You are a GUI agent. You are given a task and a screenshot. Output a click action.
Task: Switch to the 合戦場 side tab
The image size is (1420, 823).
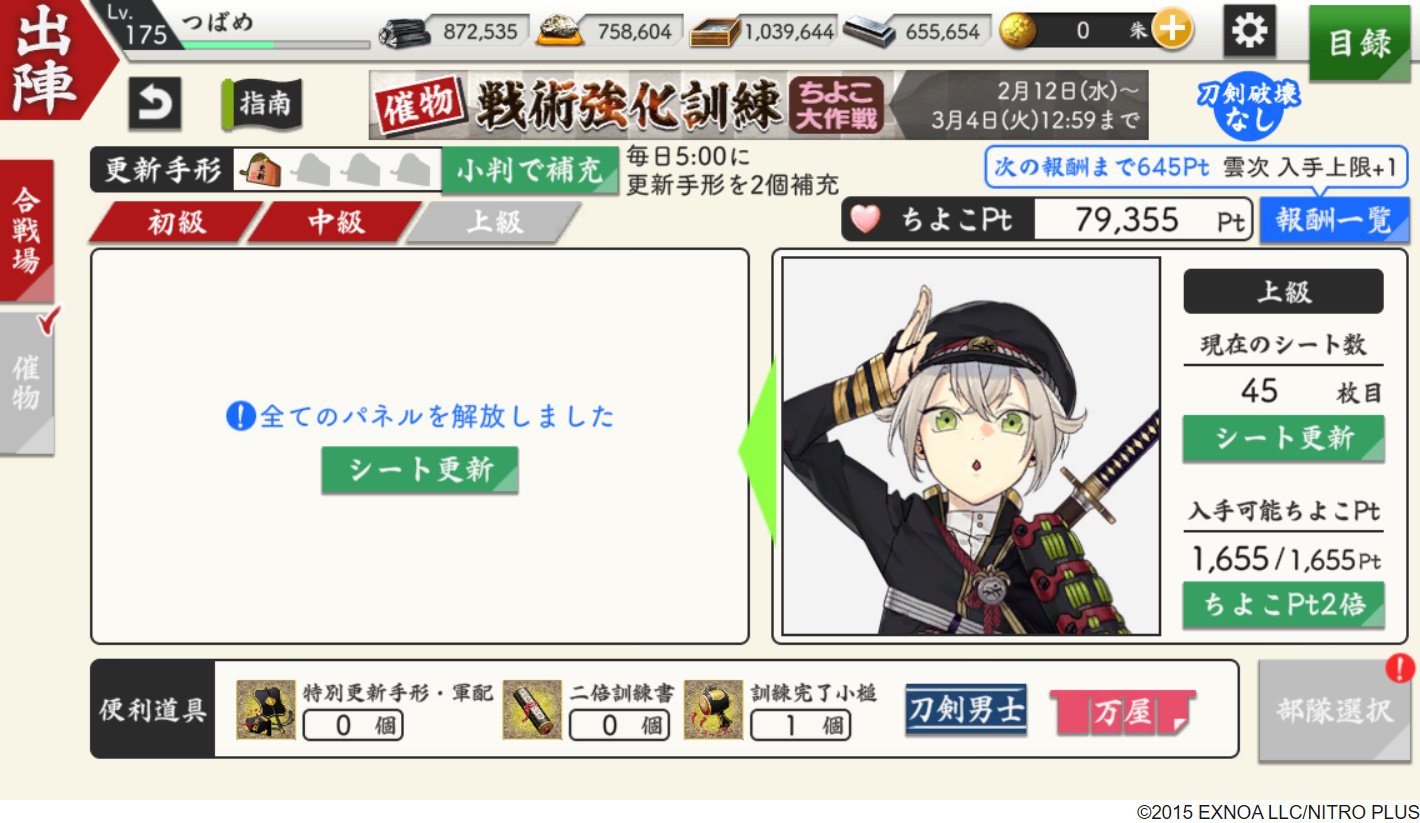(27, 231)
